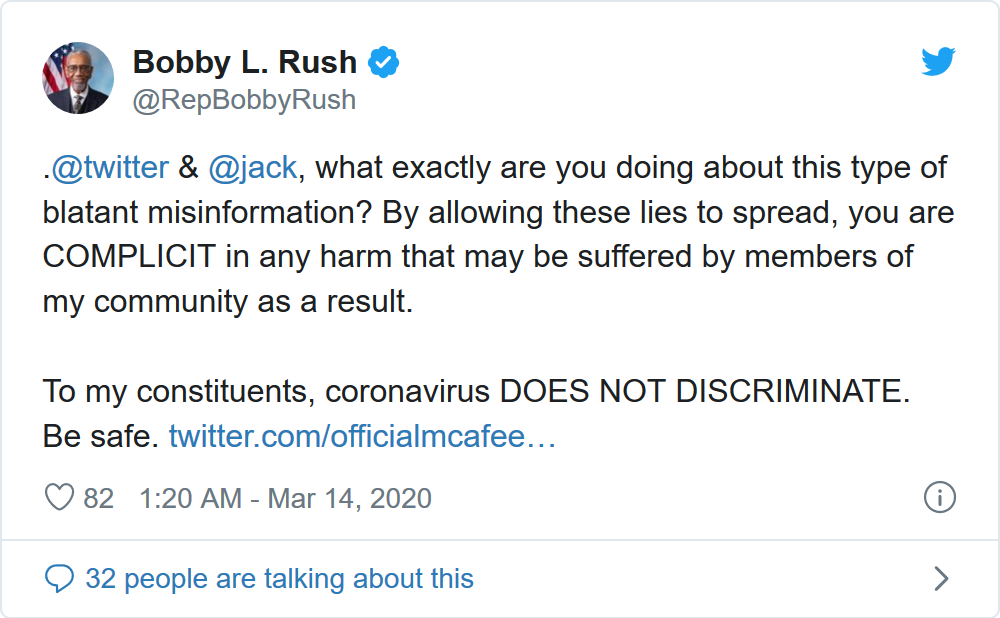Image resolution: width=1000 pixels, height=618 pixels.
Task: Click the "blatant misinformation" phrase
Action: click(x=206, y=211)
